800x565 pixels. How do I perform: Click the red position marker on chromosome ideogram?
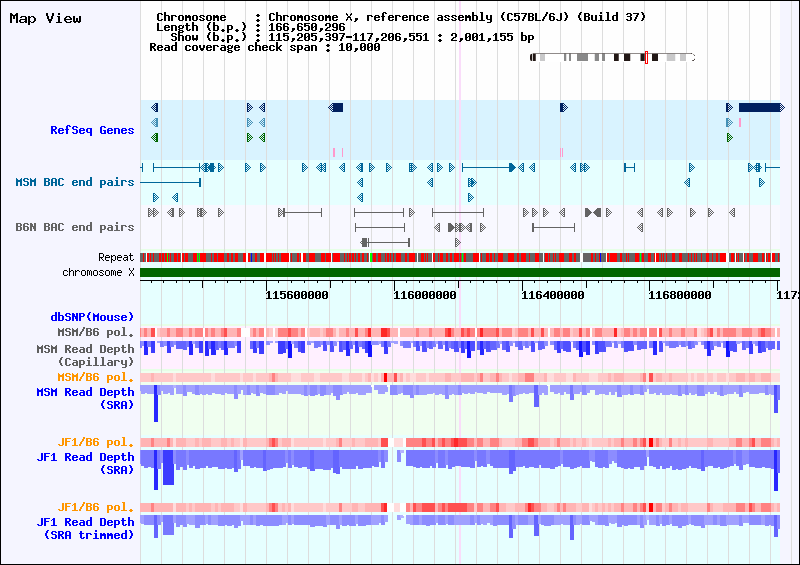click(x=646, y=57)
